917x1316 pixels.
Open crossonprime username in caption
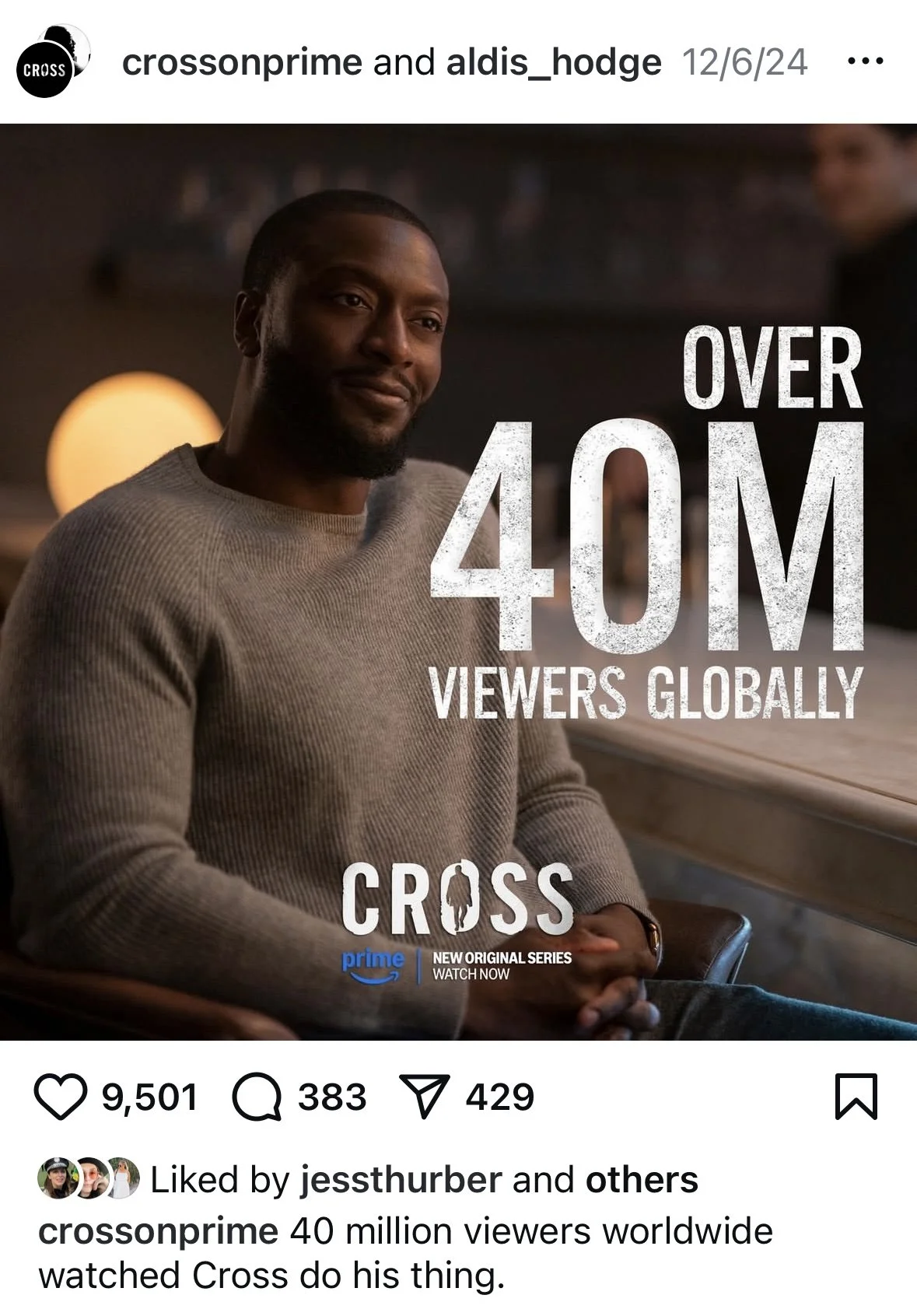coord(158,1232)
